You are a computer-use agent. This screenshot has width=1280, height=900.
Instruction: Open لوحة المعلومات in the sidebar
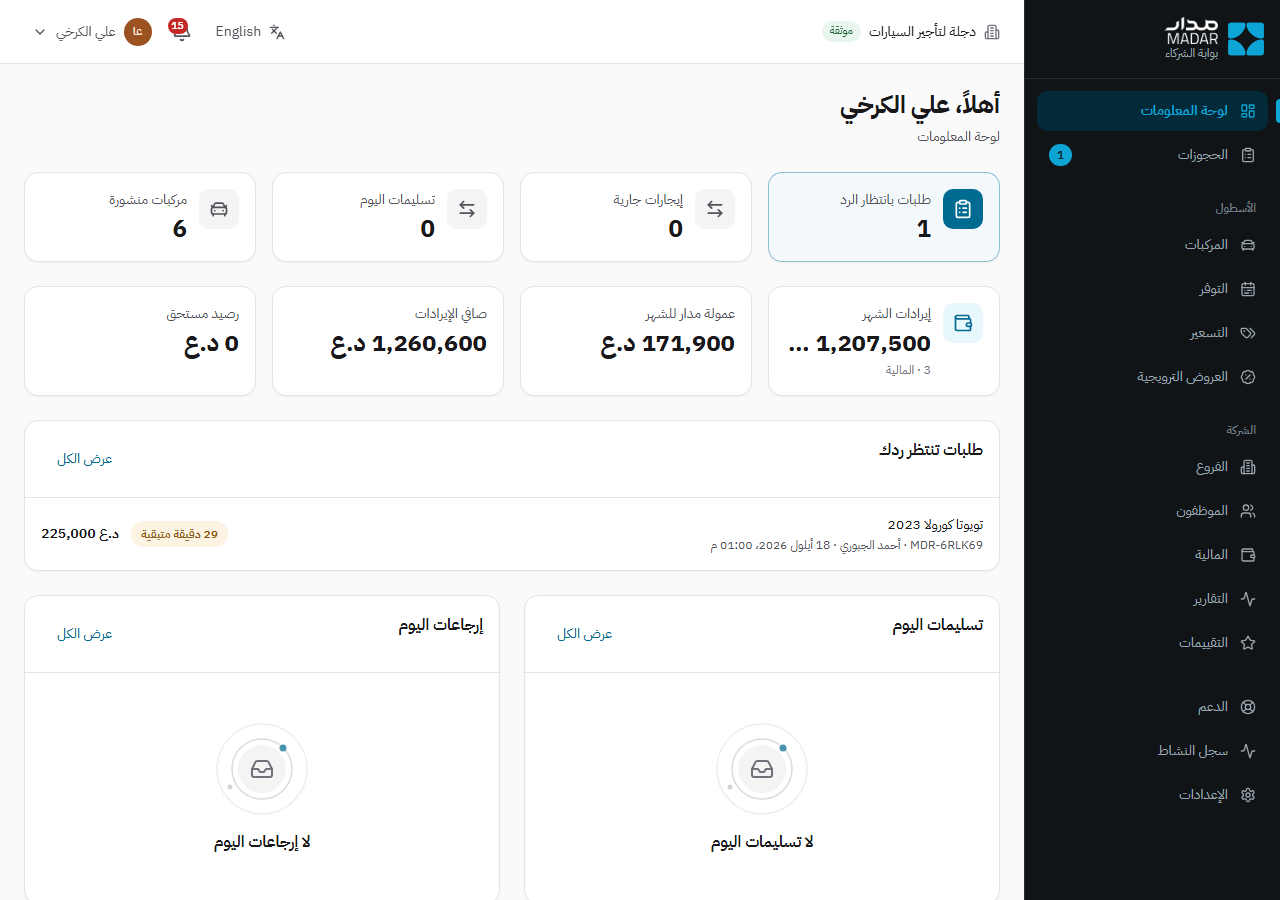(1152, 111)
